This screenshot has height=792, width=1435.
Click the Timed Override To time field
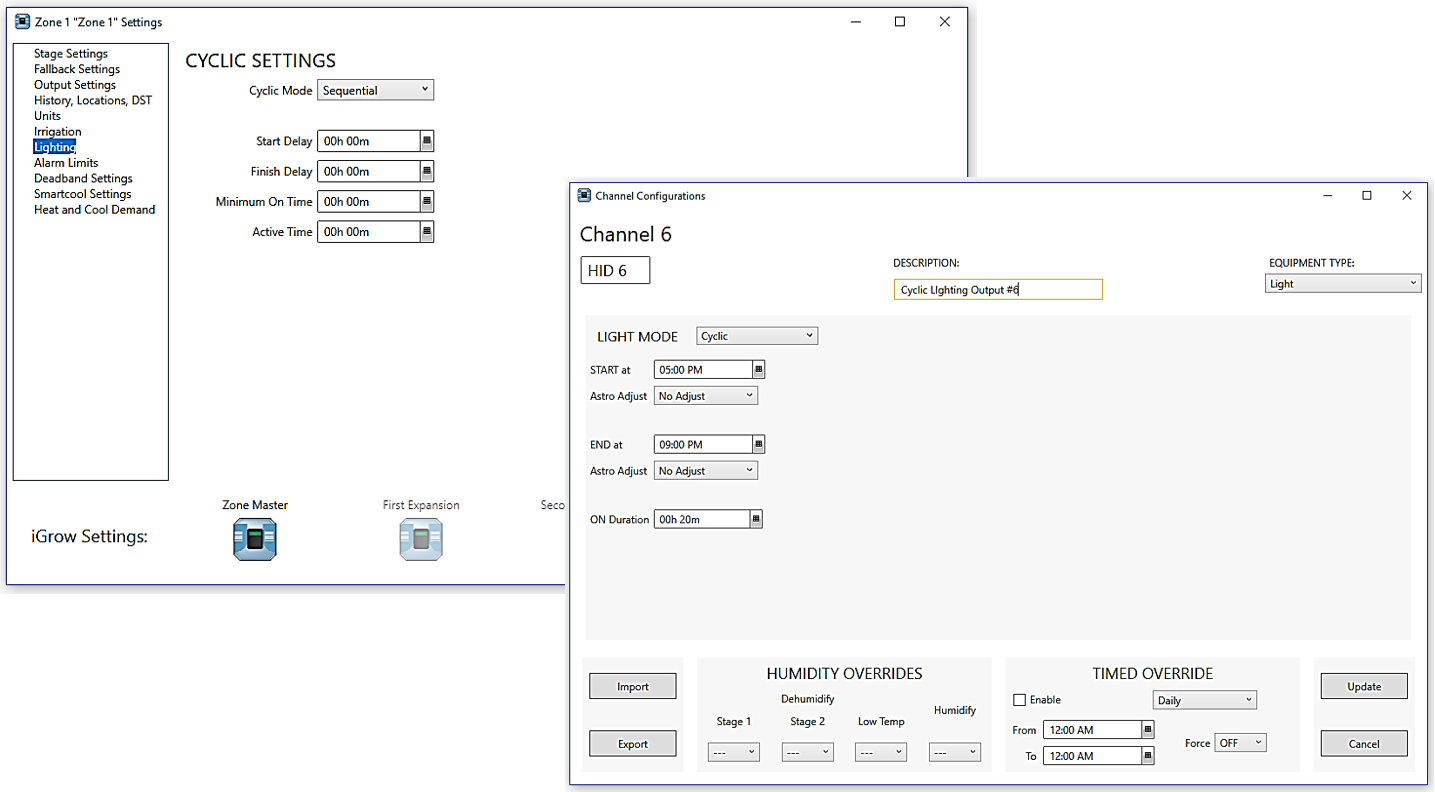click(1092, 756)
